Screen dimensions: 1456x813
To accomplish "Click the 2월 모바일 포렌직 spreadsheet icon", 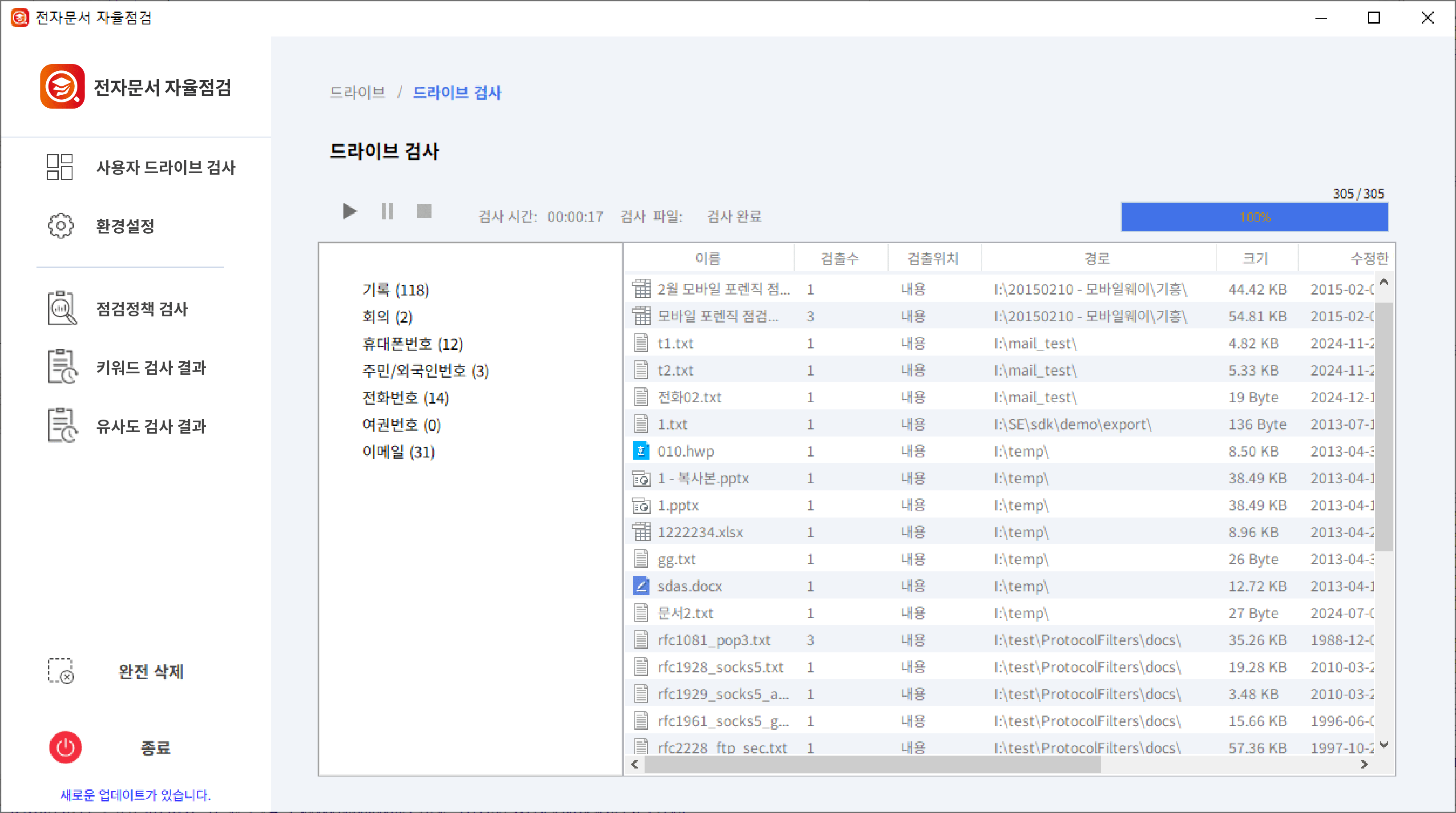I will pyautogui.click(x=641, y=289).
